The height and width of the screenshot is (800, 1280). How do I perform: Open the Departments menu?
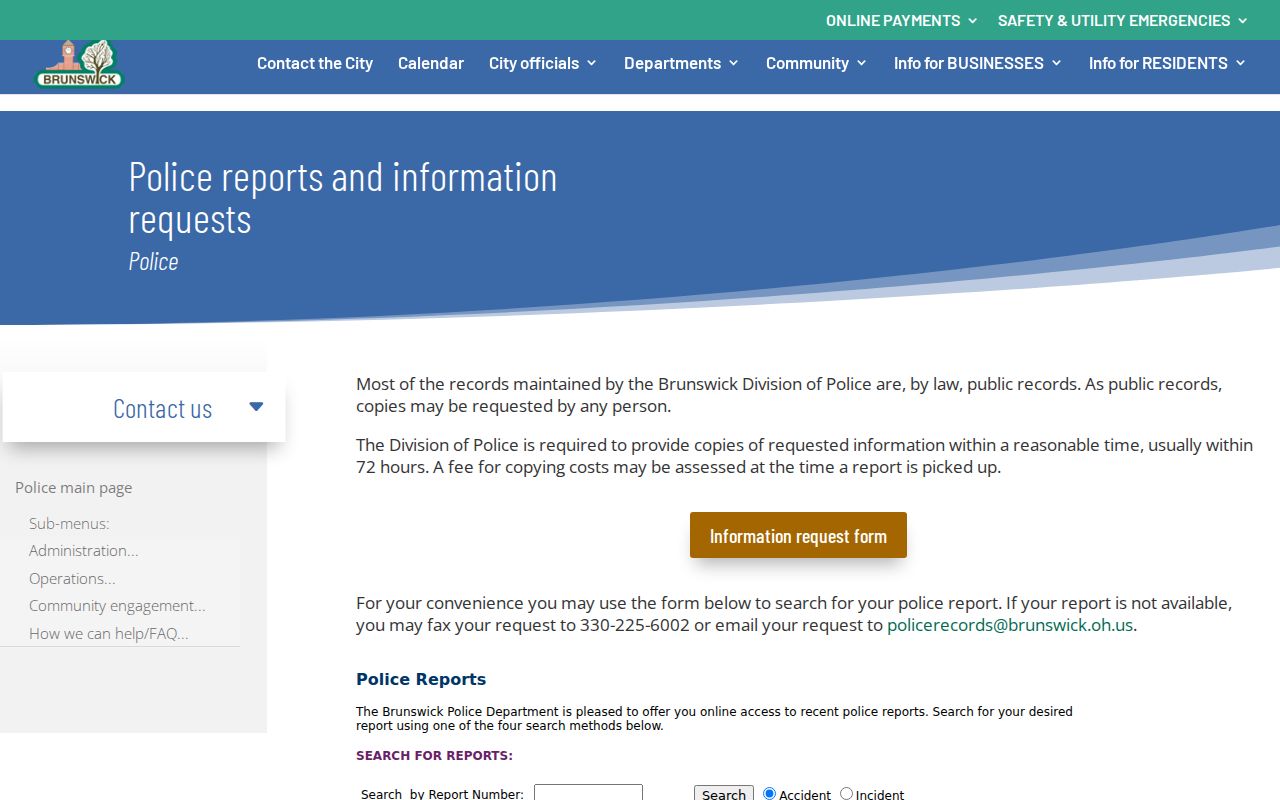672,63
